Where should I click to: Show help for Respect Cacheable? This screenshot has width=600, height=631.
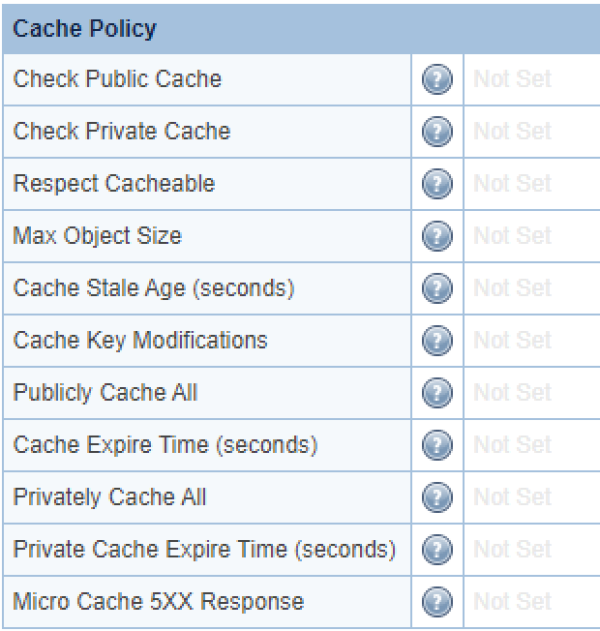[x=437, y=184]
